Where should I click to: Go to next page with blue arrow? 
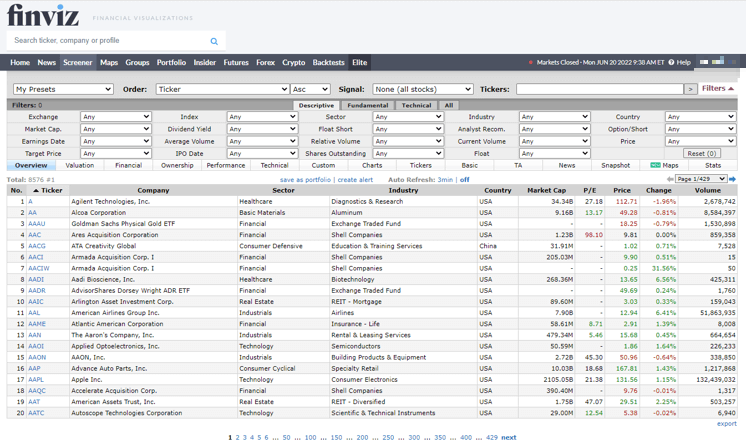[733, 179]
